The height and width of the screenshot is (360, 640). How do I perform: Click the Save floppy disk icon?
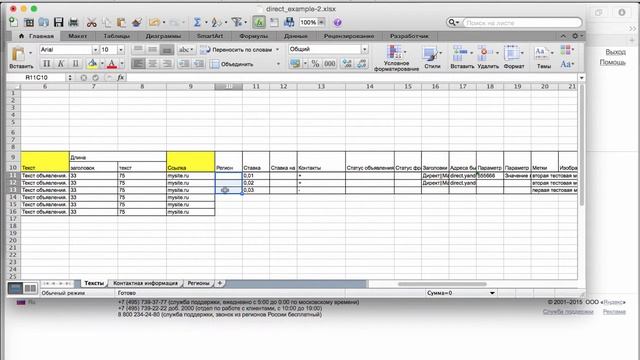[59, 22]
